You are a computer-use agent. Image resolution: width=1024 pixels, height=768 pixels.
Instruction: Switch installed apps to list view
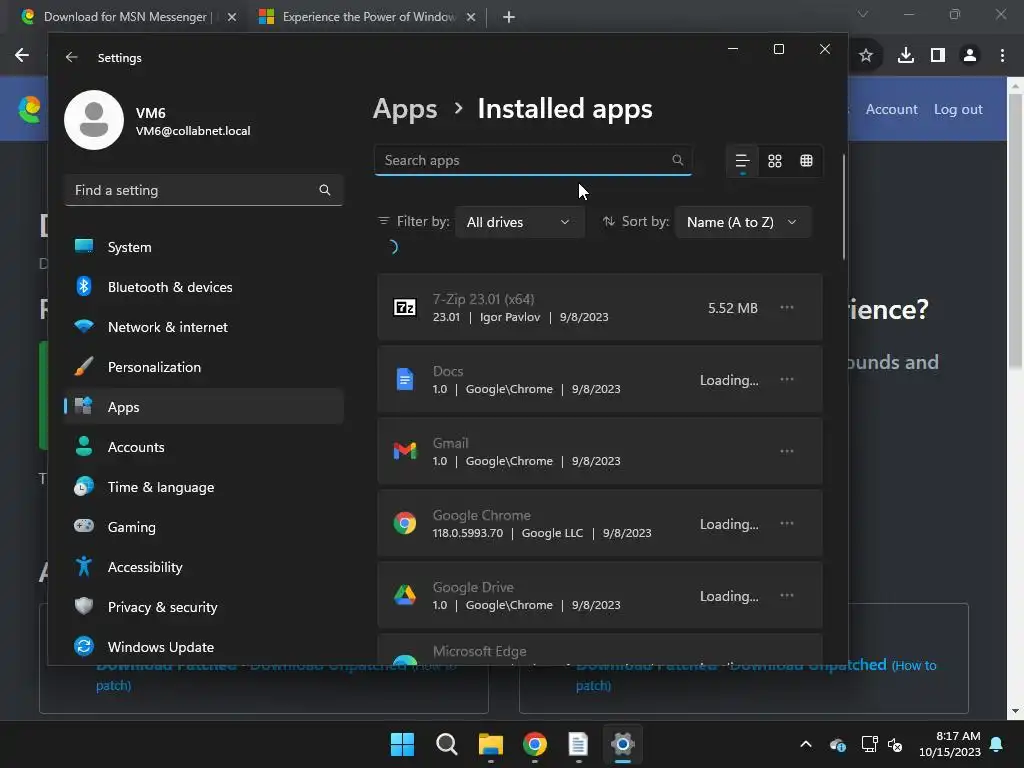[743, 161]
